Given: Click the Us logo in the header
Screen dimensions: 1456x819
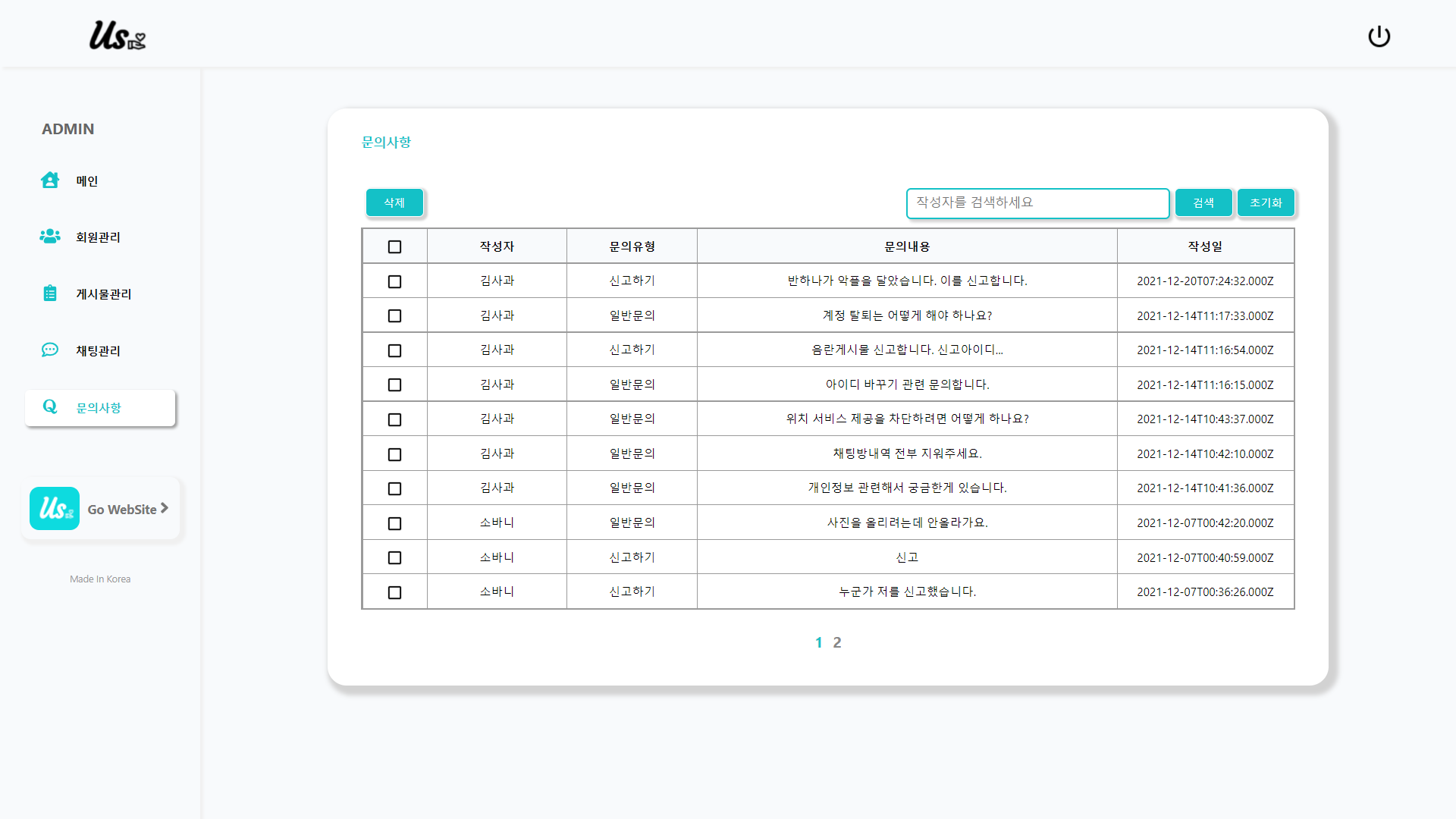Looking at the screenshot, I should tap(118, 37).
